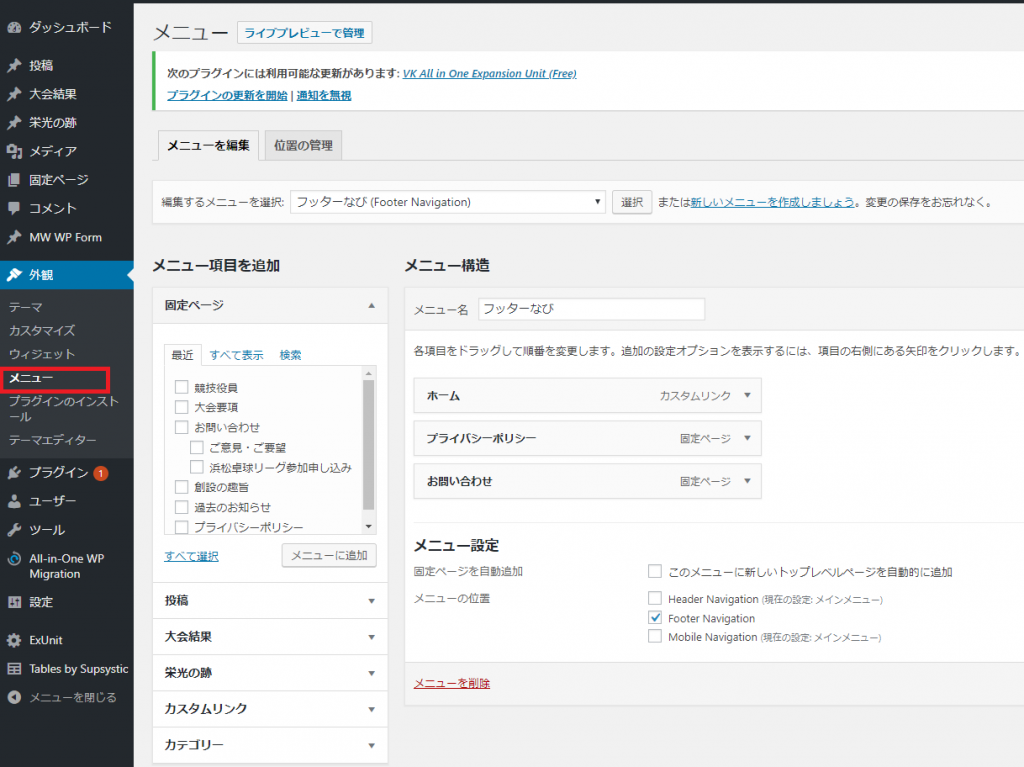Click the Tables by Supsystic icon
This screenshot has width=1024, height=767.
point(14,669)
